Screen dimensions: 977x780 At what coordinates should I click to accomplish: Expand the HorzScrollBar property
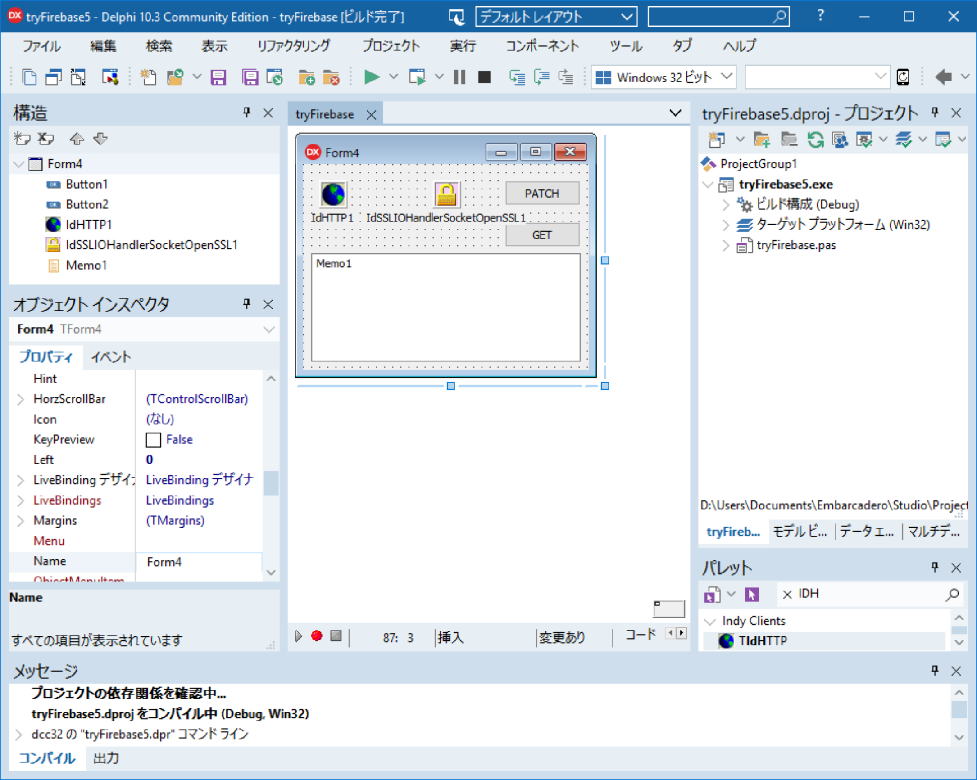tap(21, 399)
